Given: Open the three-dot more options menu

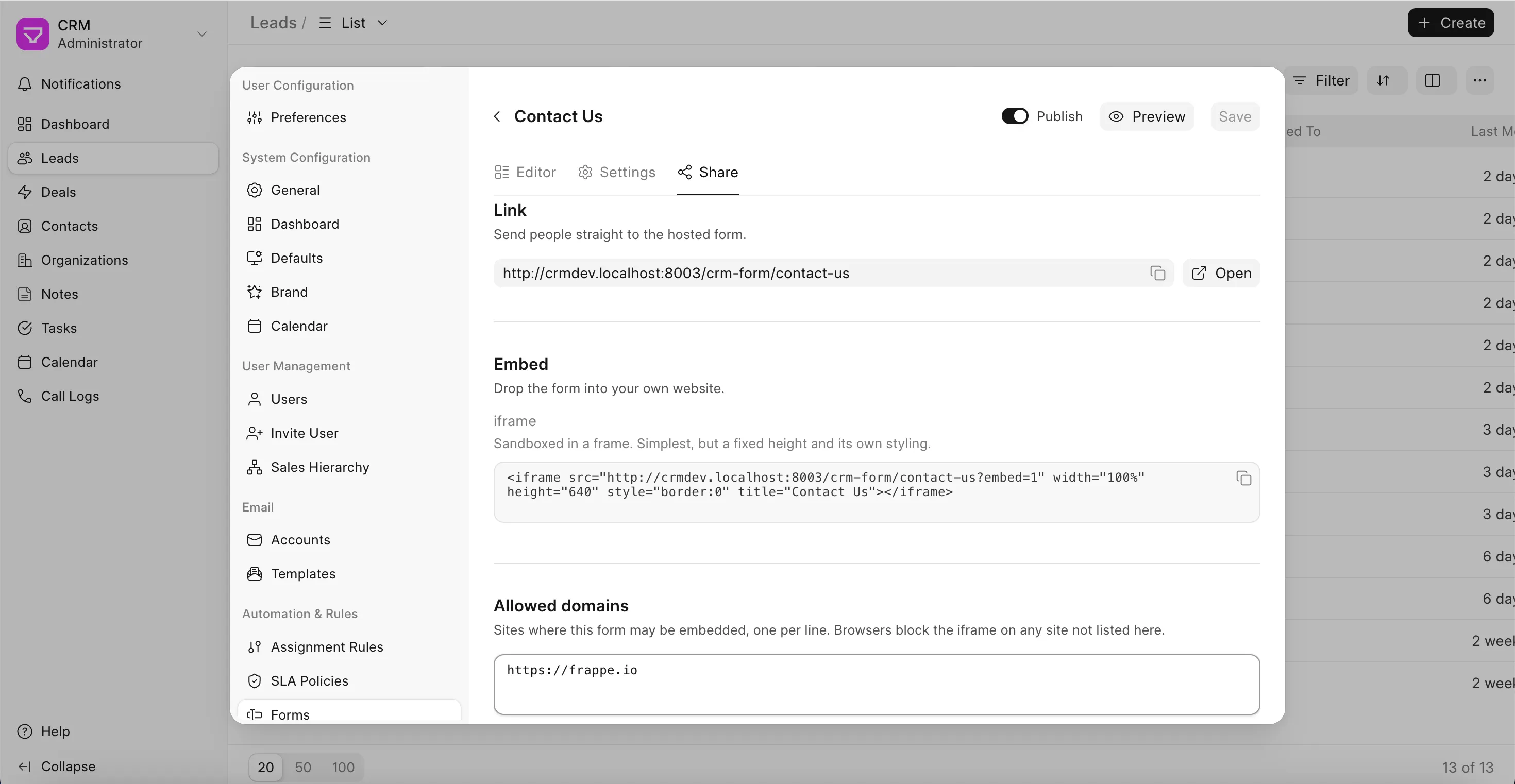Looking at the screenshot, I should [1480, 80].
